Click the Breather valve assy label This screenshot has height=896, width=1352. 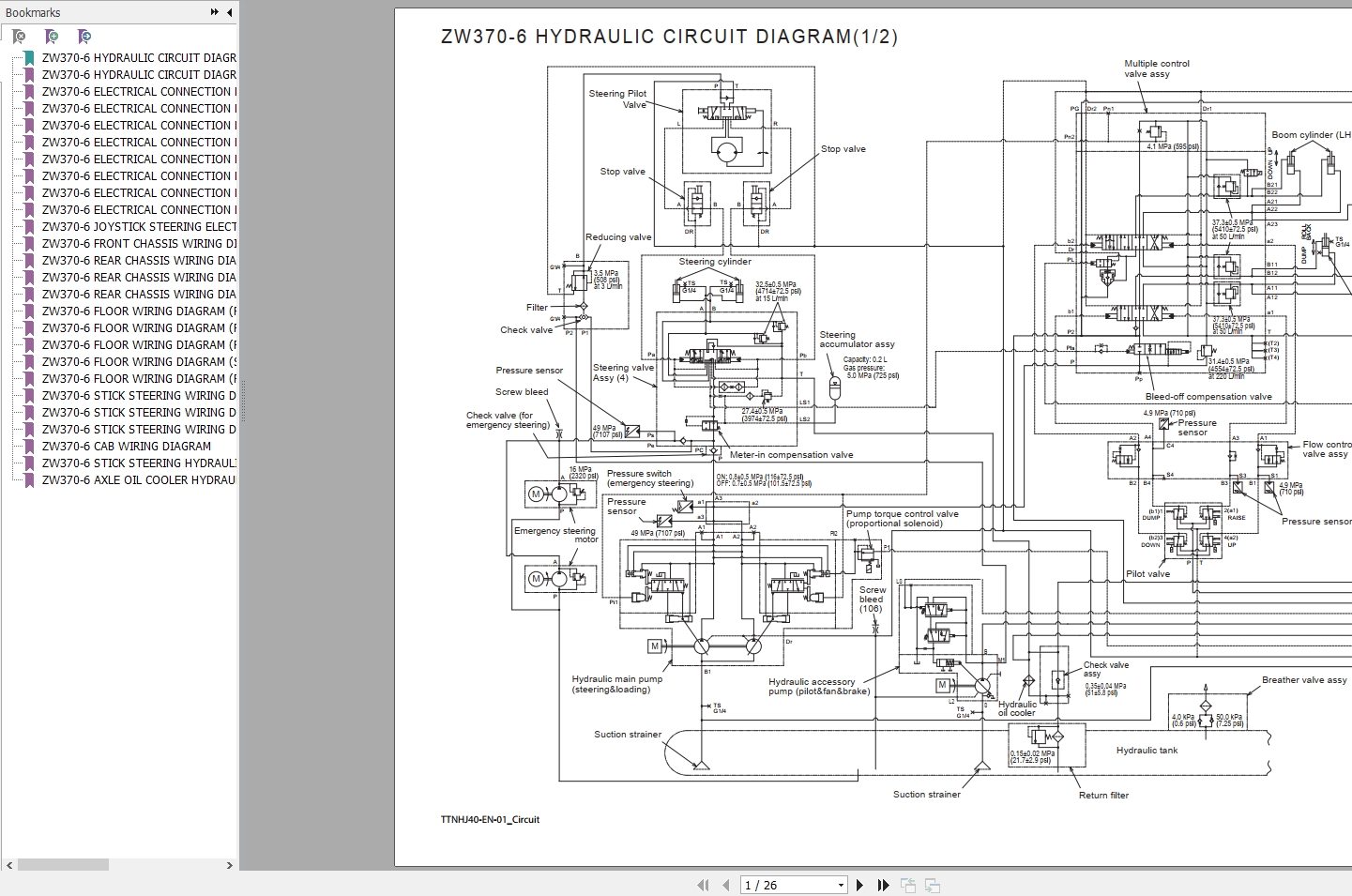tap(1304, 680)
